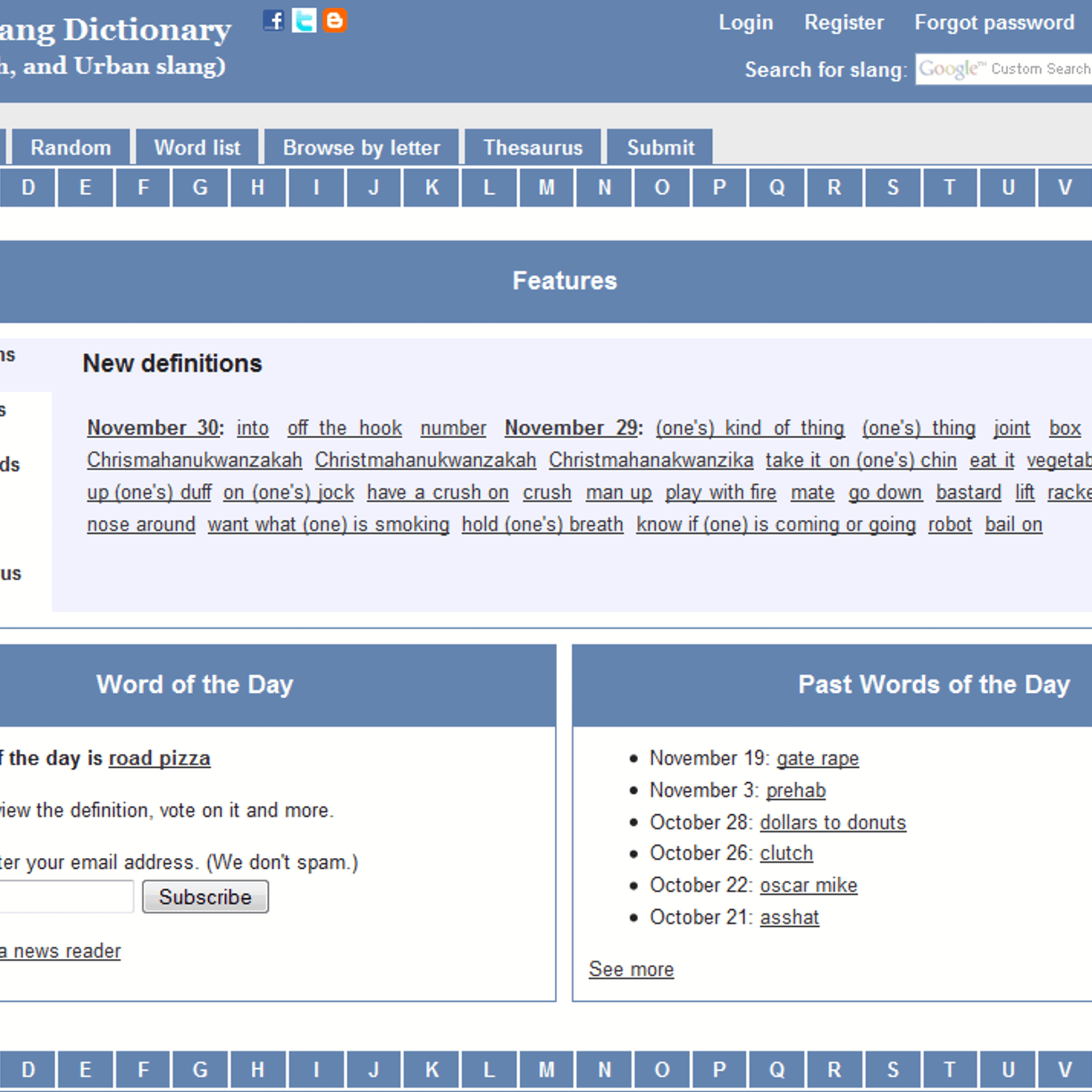Viewport: 1092px width, 1092px height.
Task: Open the Twitter feed icon
Action: (x=304, y=20)
